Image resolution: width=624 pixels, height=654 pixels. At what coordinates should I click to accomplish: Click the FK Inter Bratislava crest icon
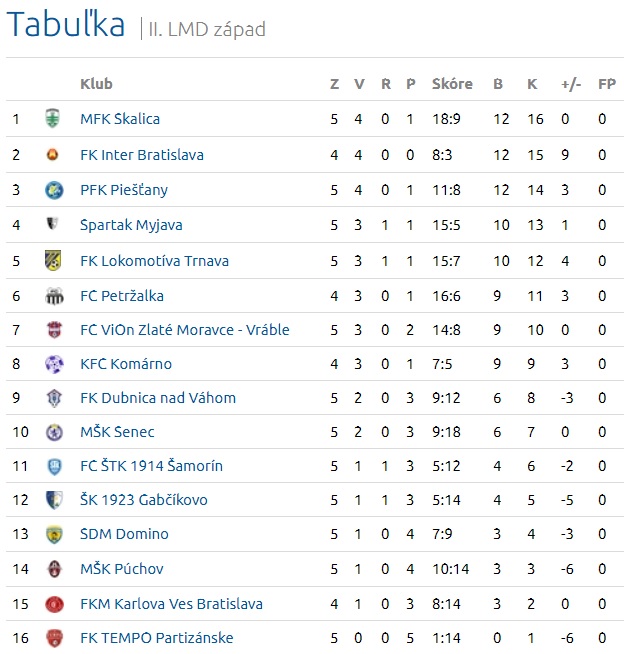point(53,155)
